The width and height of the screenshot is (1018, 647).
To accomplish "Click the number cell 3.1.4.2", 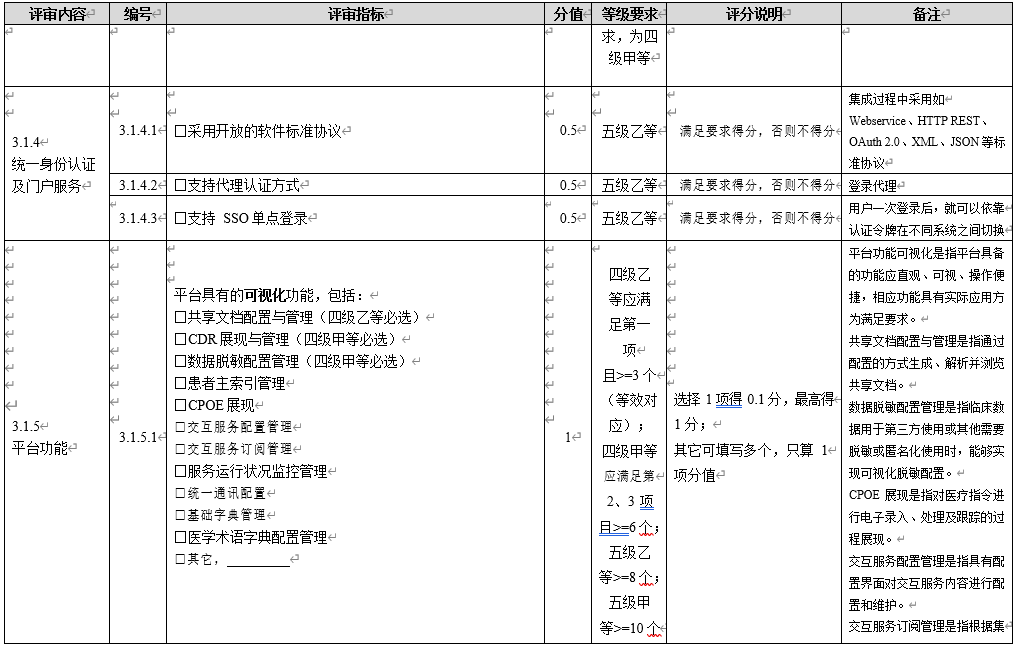I will pos(138,185).
